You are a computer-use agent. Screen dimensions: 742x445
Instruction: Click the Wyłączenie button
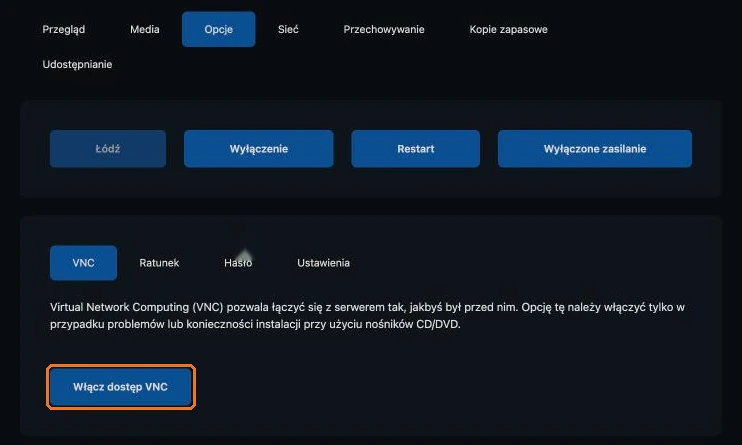[259, 149]
